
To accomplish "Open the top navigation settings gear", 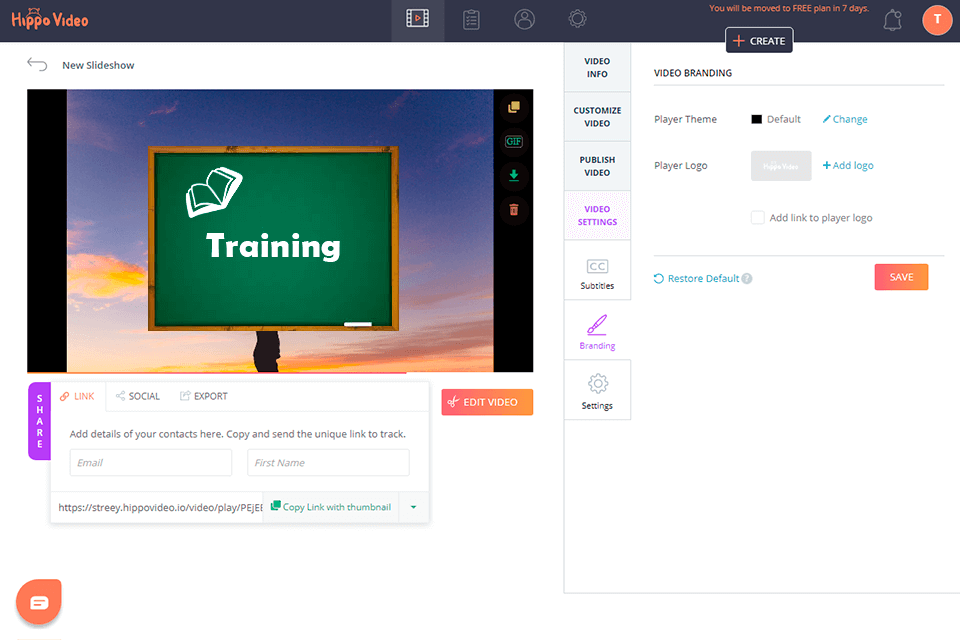I will 577,19.
